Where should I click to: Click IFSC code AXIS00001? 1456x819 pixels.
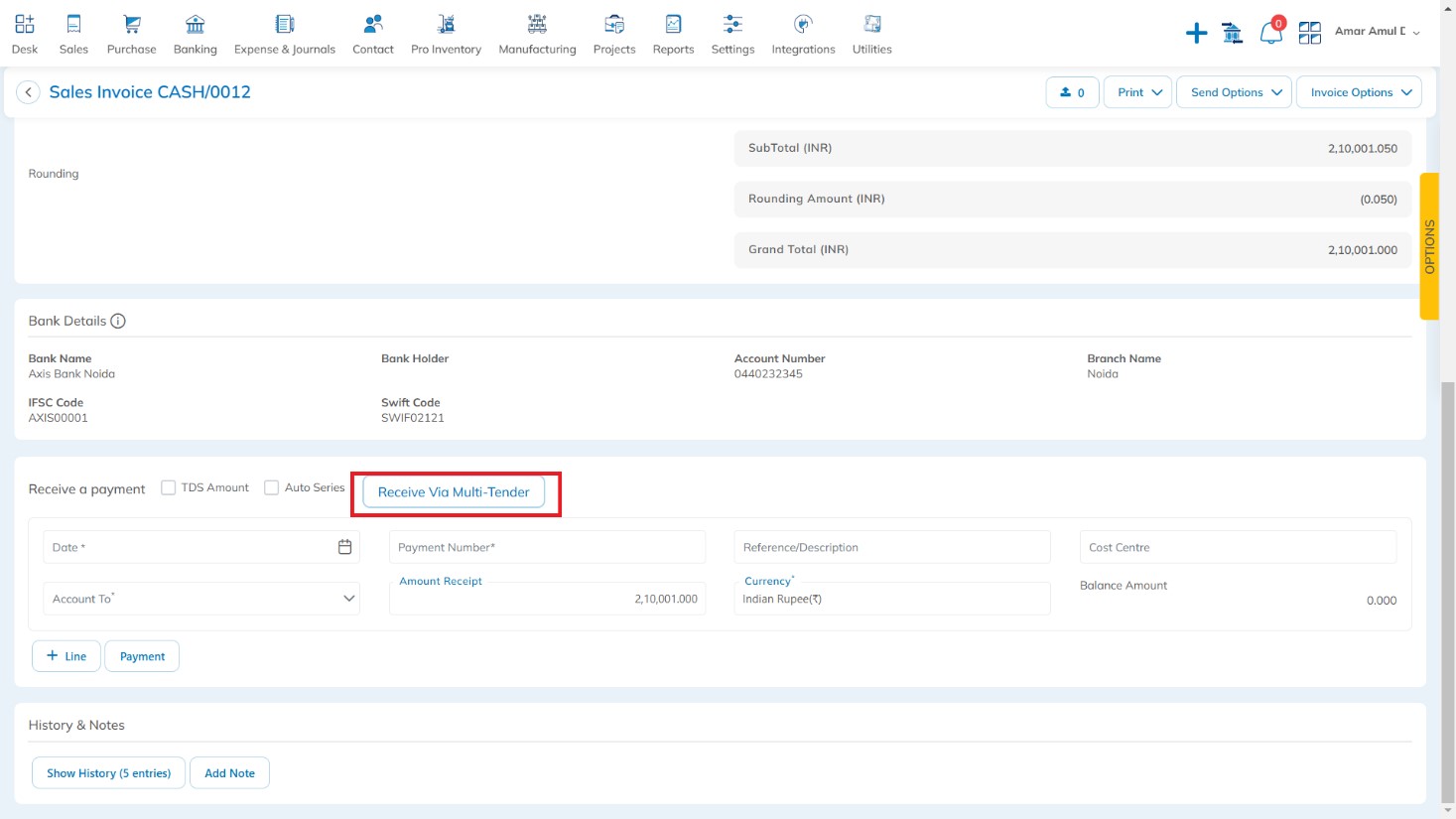(x=58, y=418)
